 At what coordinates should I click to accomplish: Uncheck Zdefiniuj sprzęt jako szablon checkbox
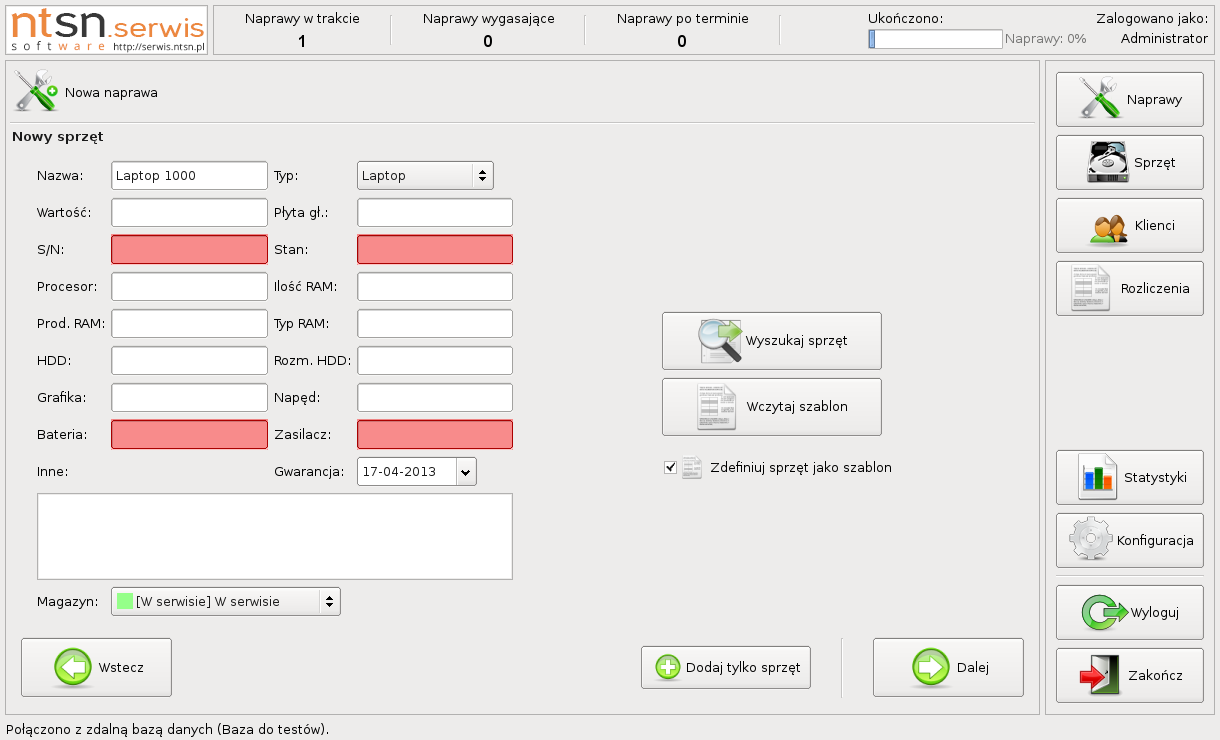point(670,467)
